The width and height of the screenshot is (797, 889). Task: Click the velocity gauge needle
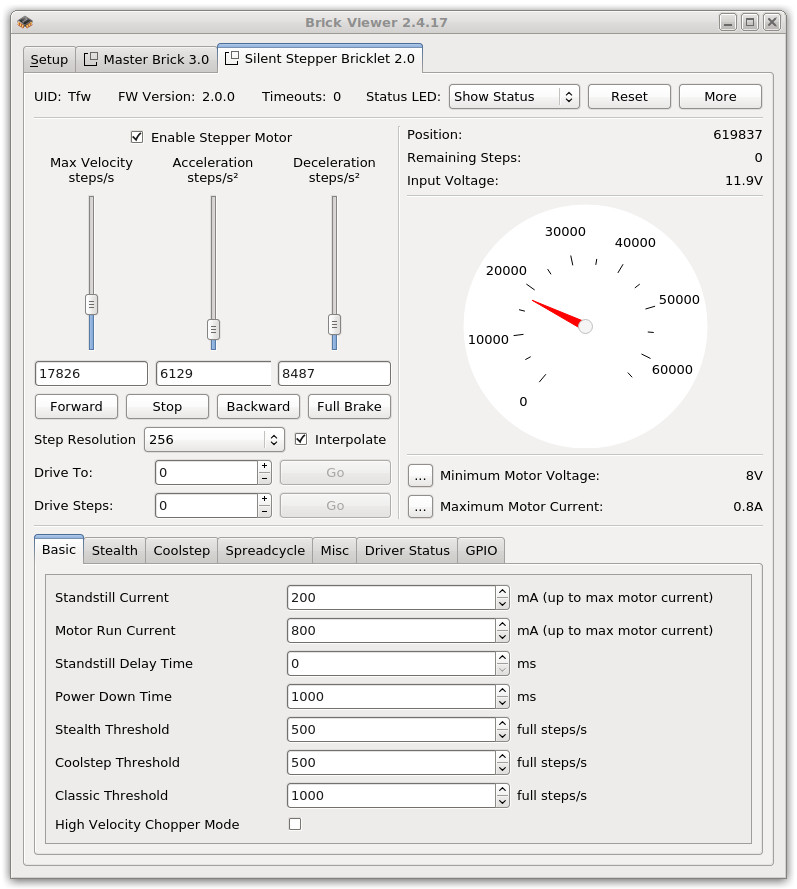pyautogui.click(x=557, y=314)
